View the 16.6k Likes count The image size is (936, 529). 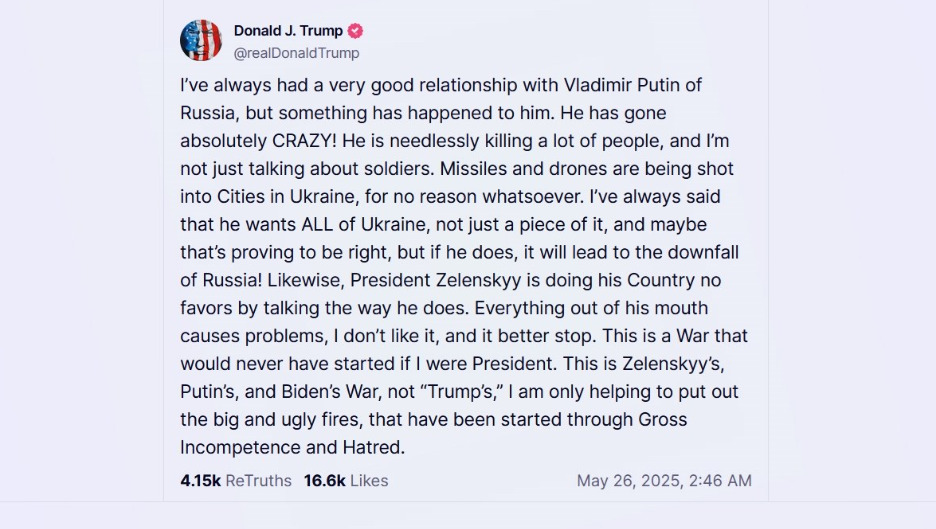pos(325,481)
